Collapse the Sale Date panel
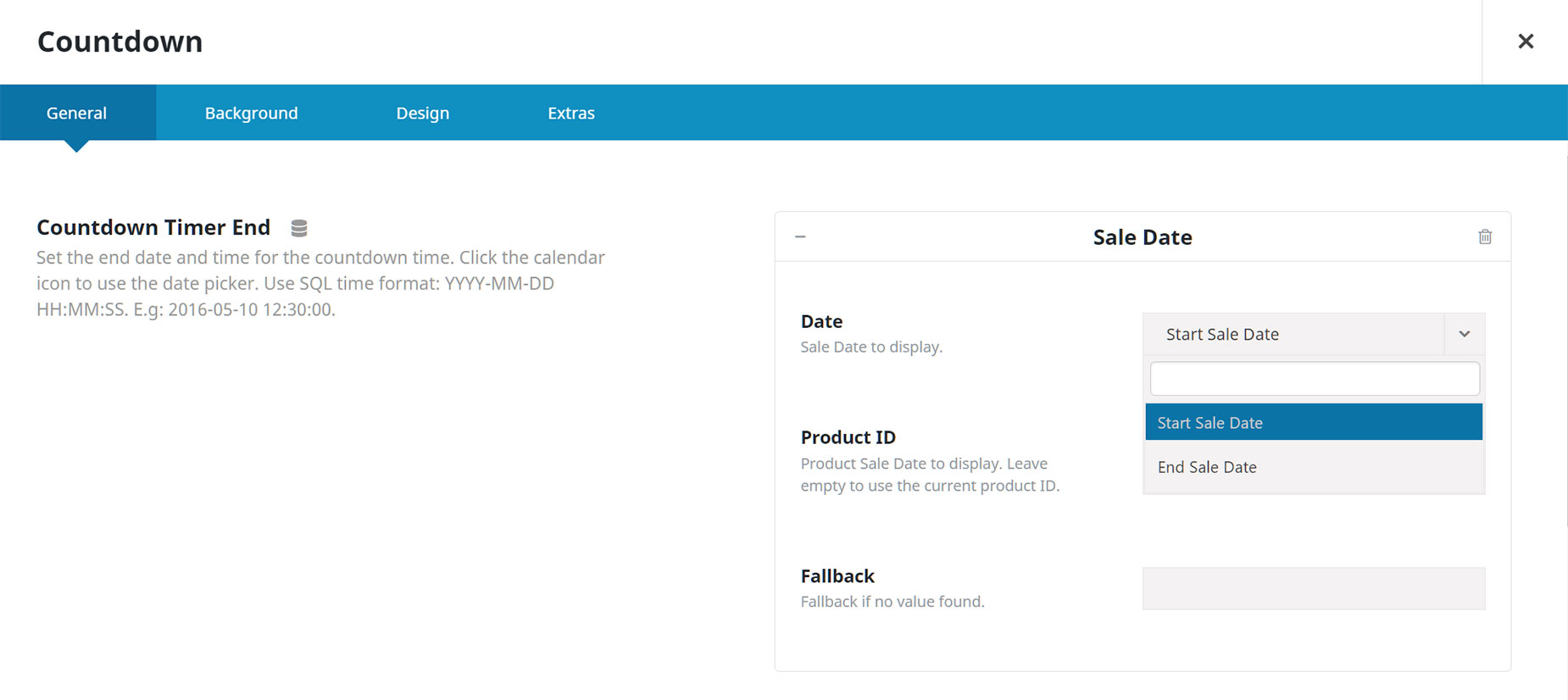Viewport: 1568px width, 700px height. point(800,236)
